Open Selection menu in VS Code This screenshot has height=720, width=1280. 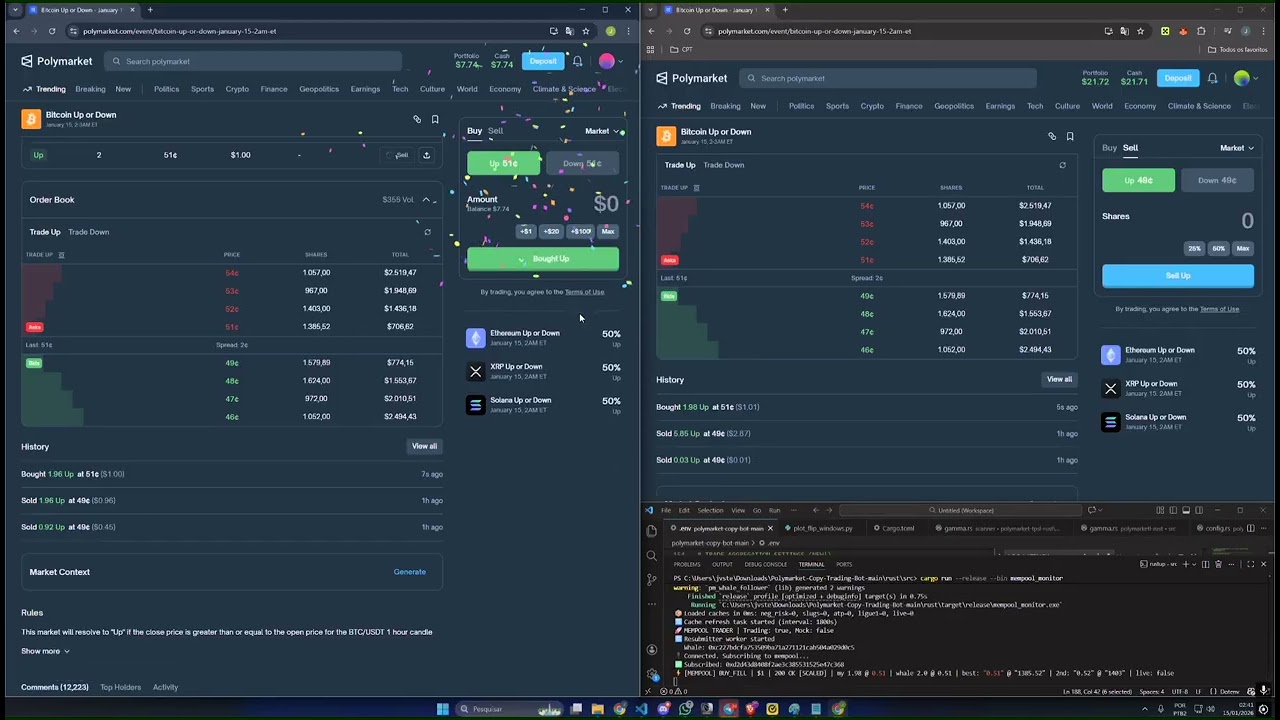pos(710,510)
